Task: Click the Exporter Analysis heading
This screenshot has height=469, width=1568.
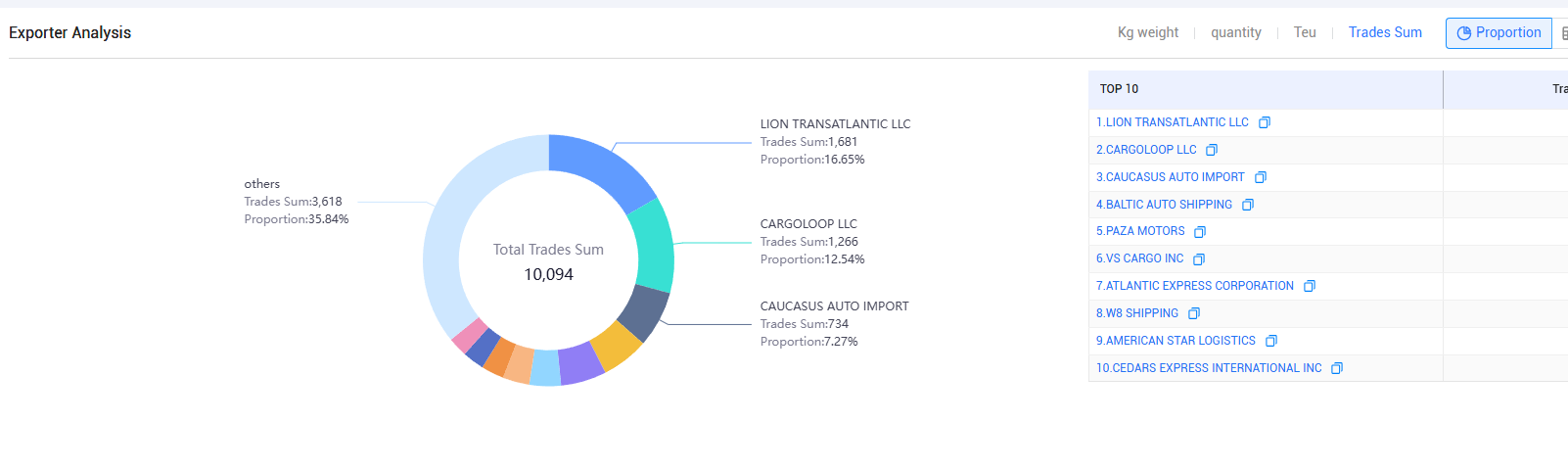Action: tap(69, 32)
